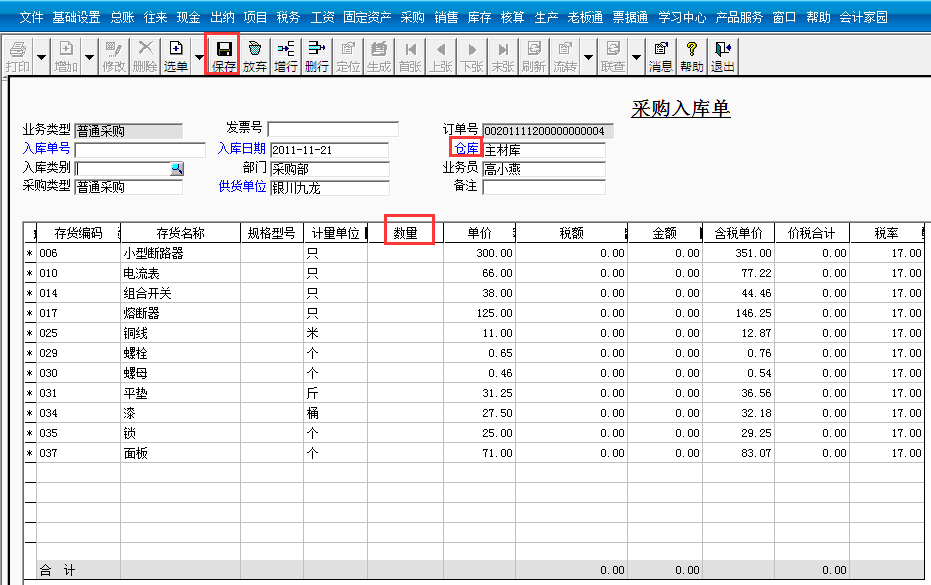931x585 pixels.
Task: Expand the dropdown arrow beside 联查
Action: coord(635,57)
